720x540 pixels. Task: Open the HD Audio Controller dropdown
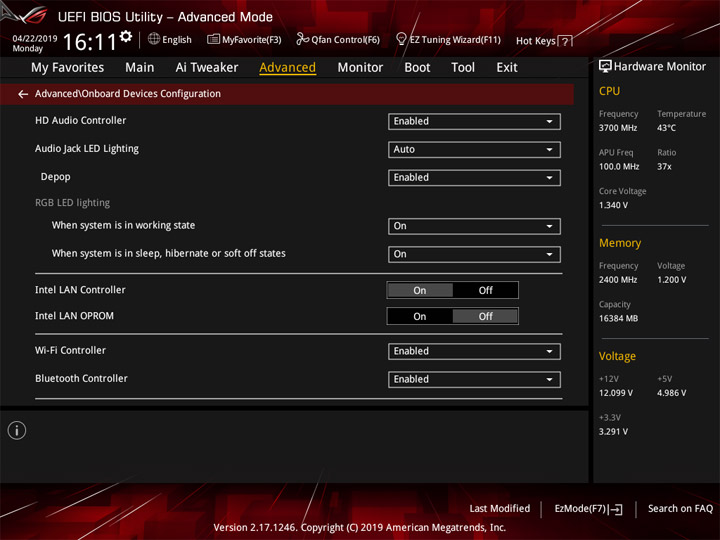coord(474,121)
